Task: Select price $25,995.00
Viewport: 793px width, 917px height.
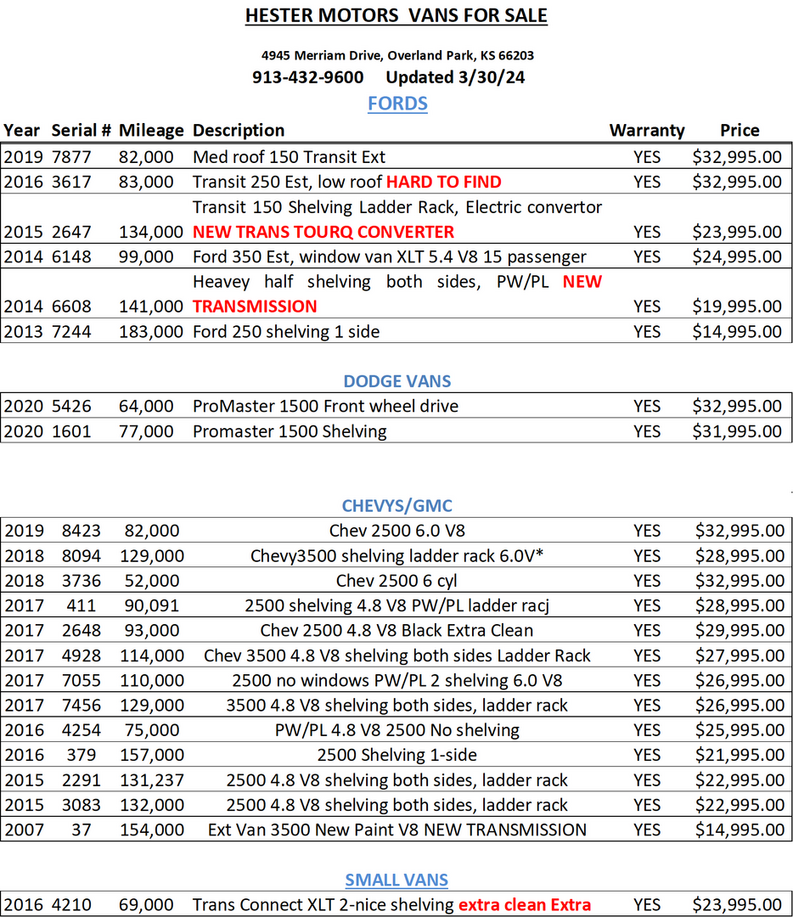Action: click(x=740, y=730)
